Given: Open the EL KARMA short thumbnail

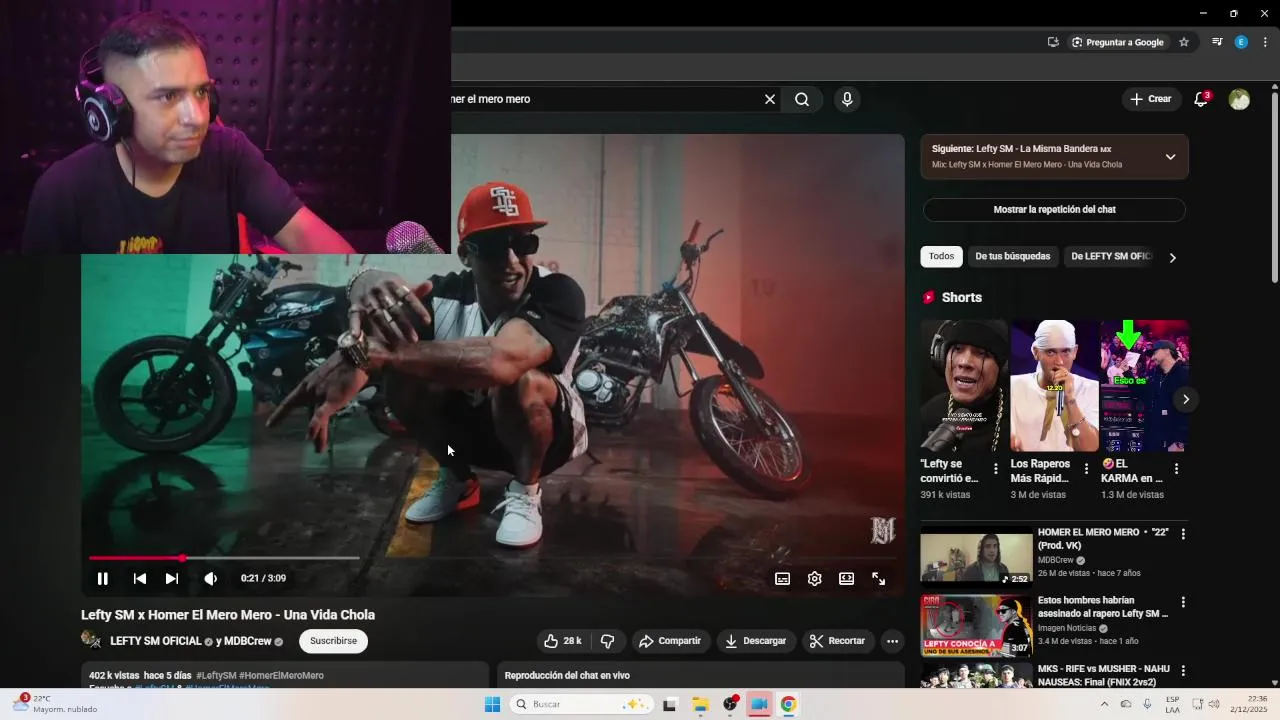Looking at the screenshot, I should click(1144, 386).
